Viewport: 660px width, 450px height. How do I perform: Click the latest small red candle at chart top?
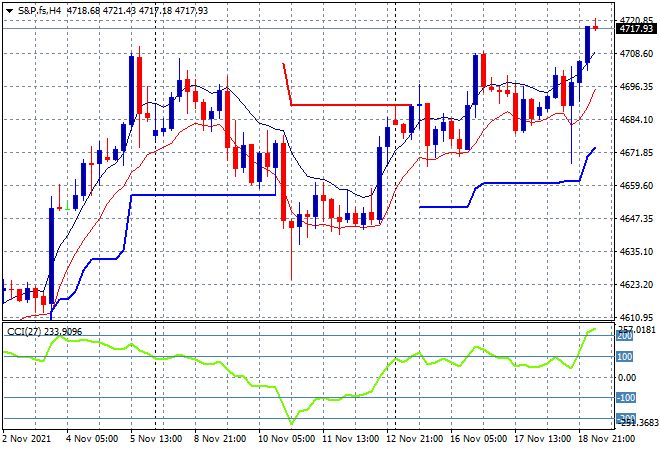pyautogui.click(x=596, y=27)
